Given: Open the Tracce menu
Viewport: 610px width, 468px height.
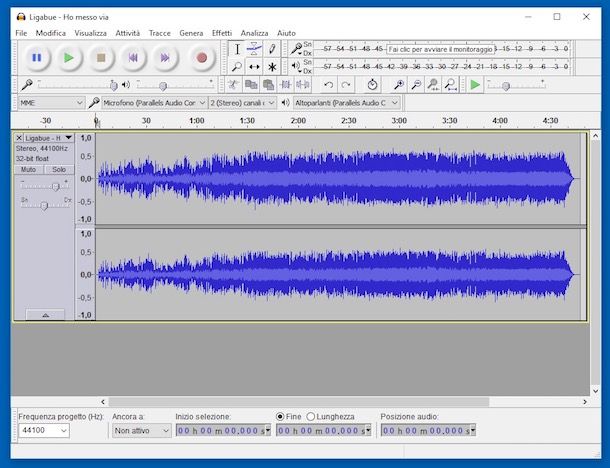Looking at the screenshot, I should coord(160,33).
